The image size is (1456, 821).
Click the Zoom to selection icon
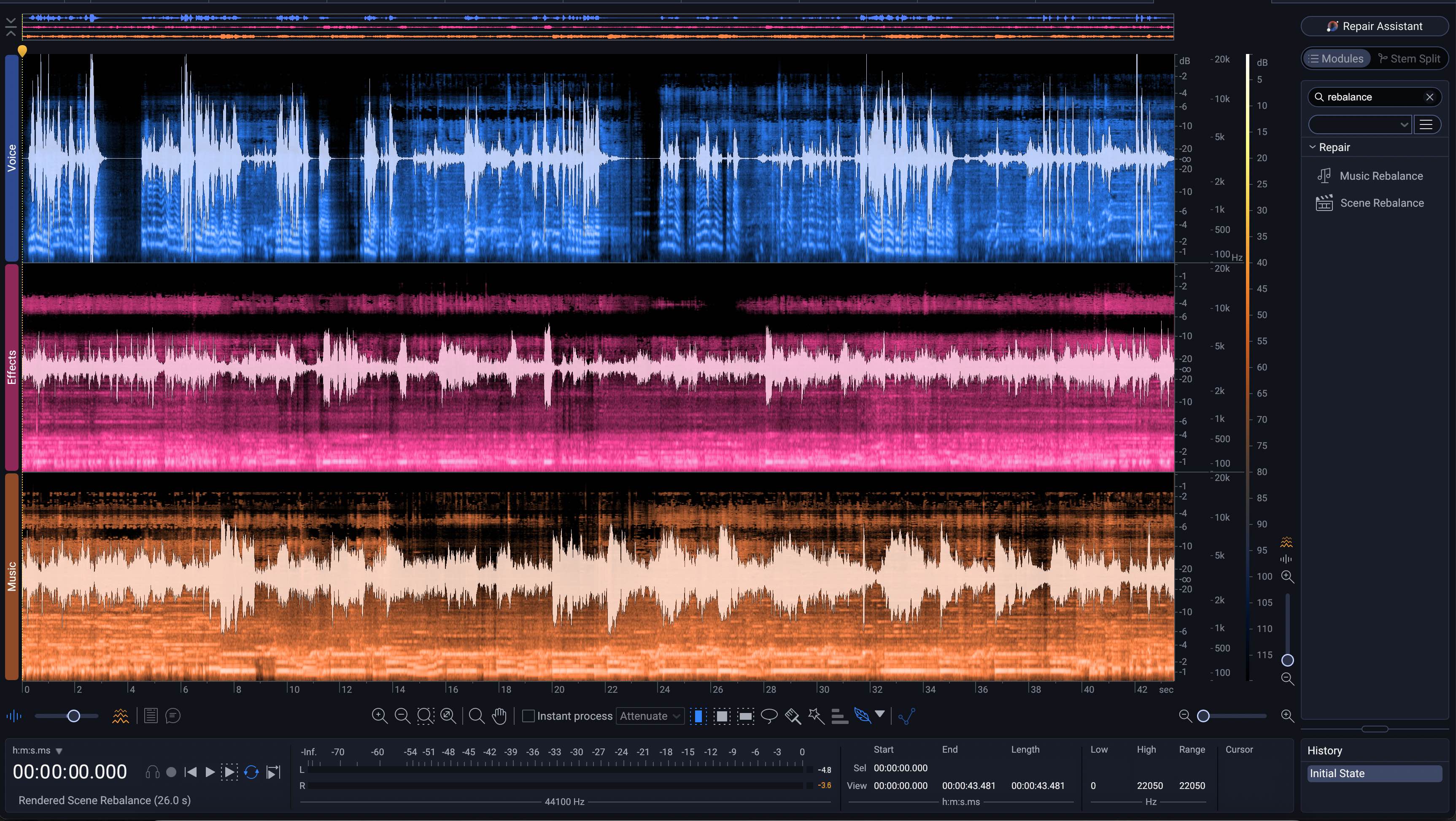pyautogui.click(x=425, y=716)
